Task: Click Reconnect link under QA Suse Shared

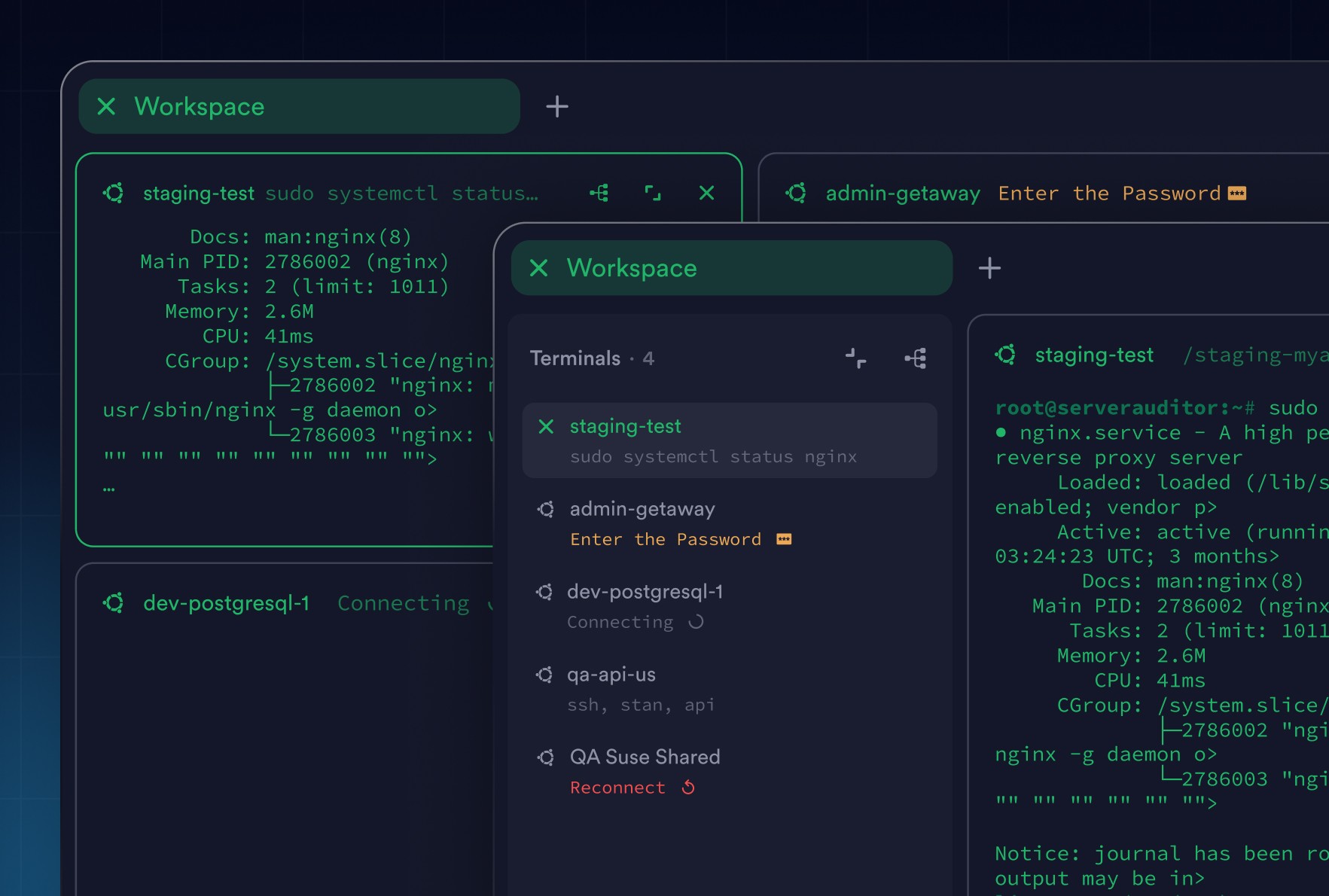Action: tap(617, 788)
